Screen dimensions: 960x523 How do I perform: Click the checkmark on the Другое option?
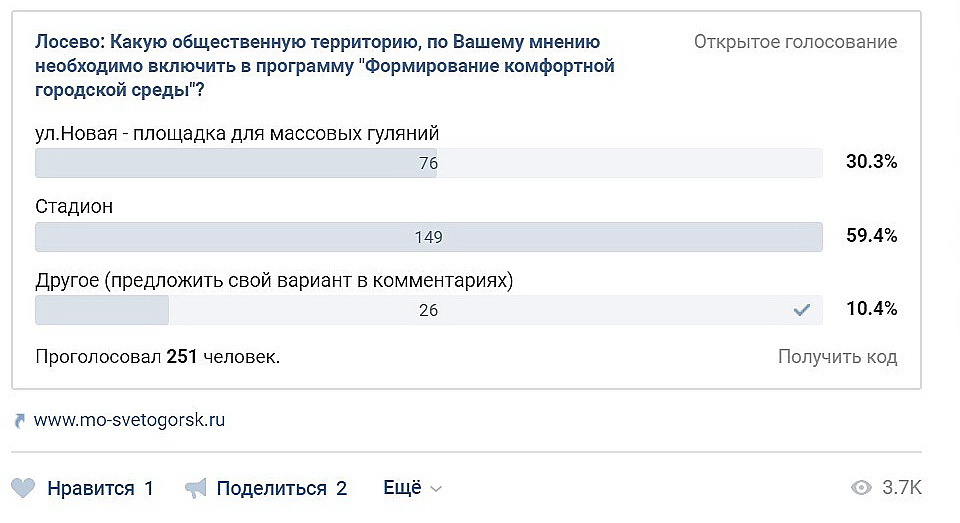coord(801,310)
